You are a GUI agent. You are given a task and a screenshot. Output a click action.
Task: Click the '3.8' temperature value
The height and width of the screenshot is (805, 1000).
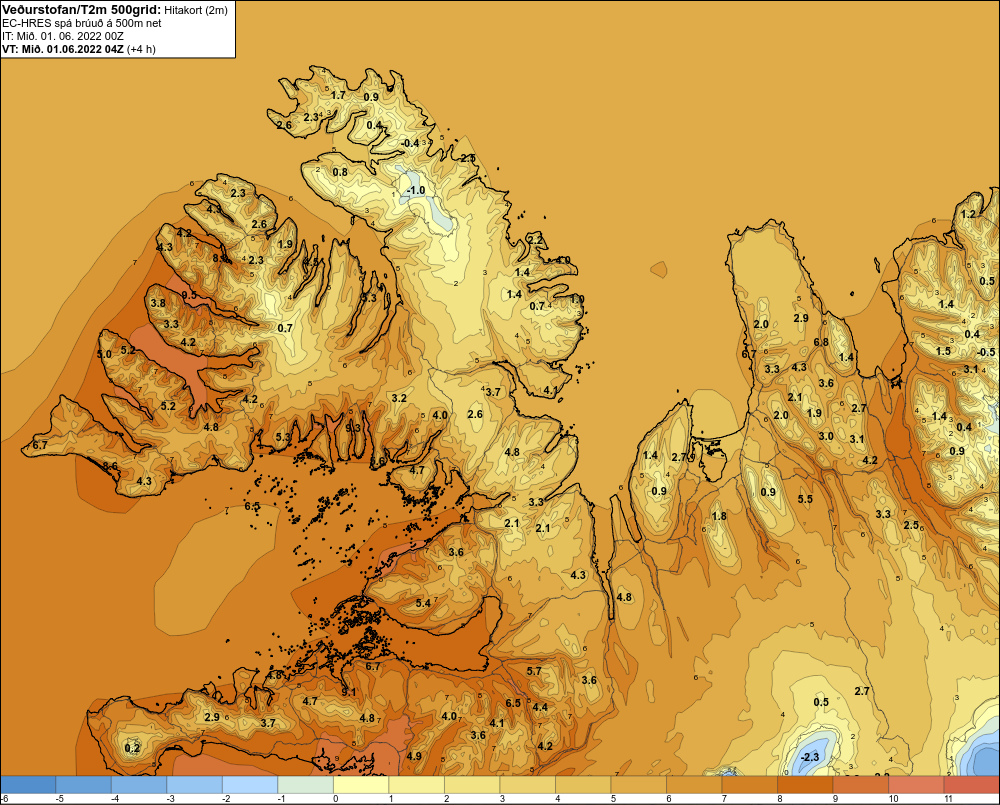coord(158,303)
